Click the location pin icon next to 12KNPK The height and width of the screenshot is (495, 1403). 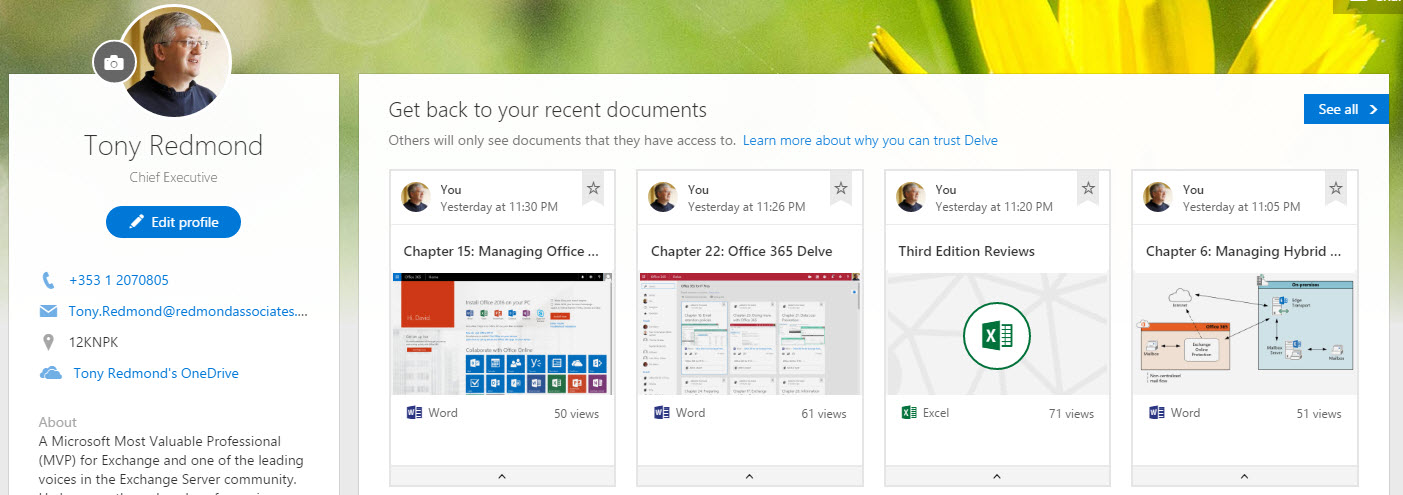point(48,342)
